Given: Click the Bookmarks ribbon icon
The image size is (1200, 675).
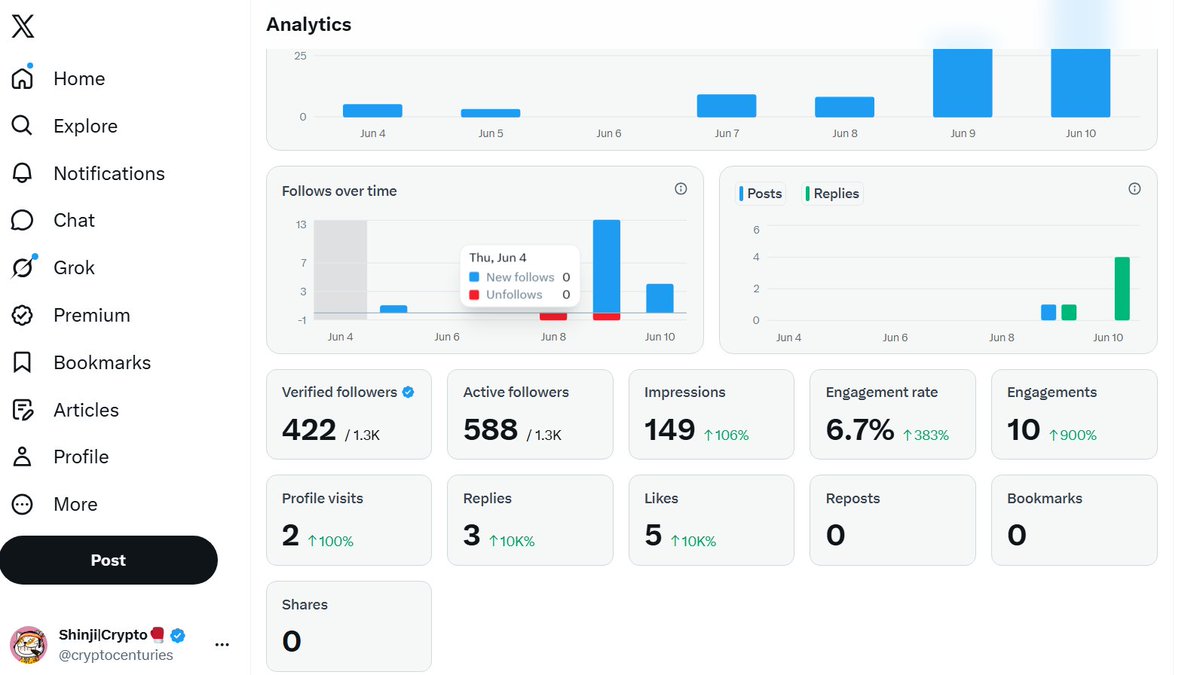Looking at the screenshot, I should 22,362.
